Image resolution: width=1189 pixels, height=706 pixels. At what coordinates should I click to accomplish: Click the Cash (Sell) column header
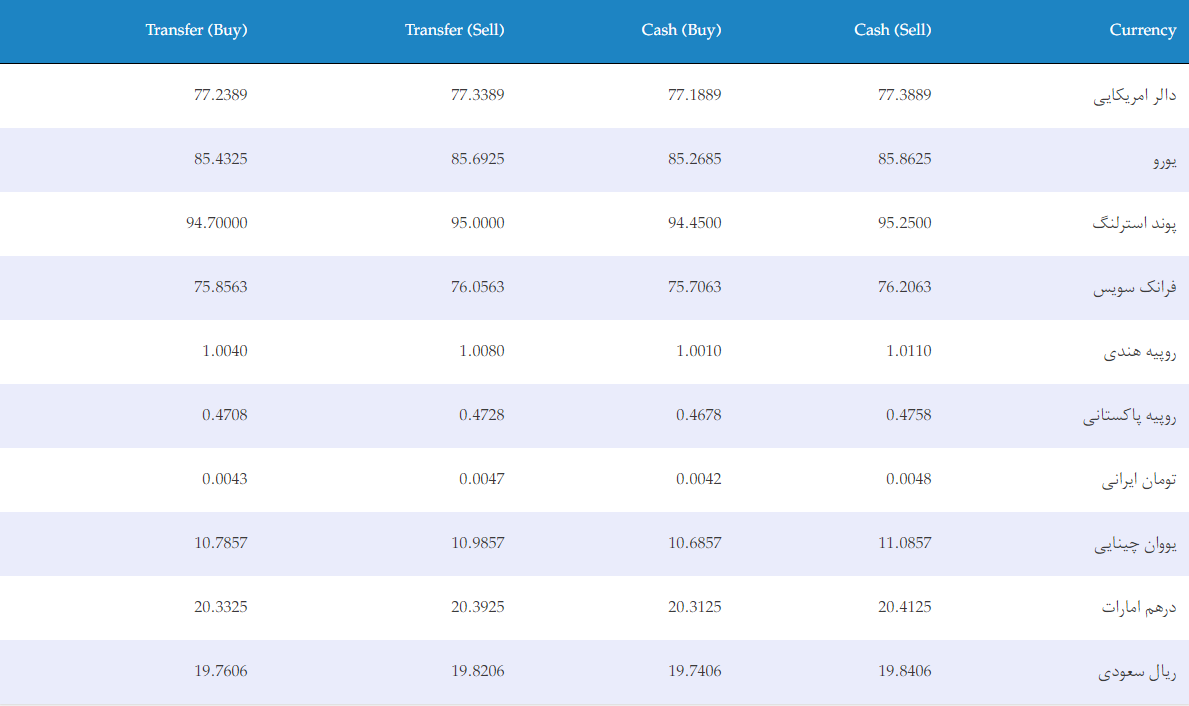pyautogui.click(x=893, y=30)
